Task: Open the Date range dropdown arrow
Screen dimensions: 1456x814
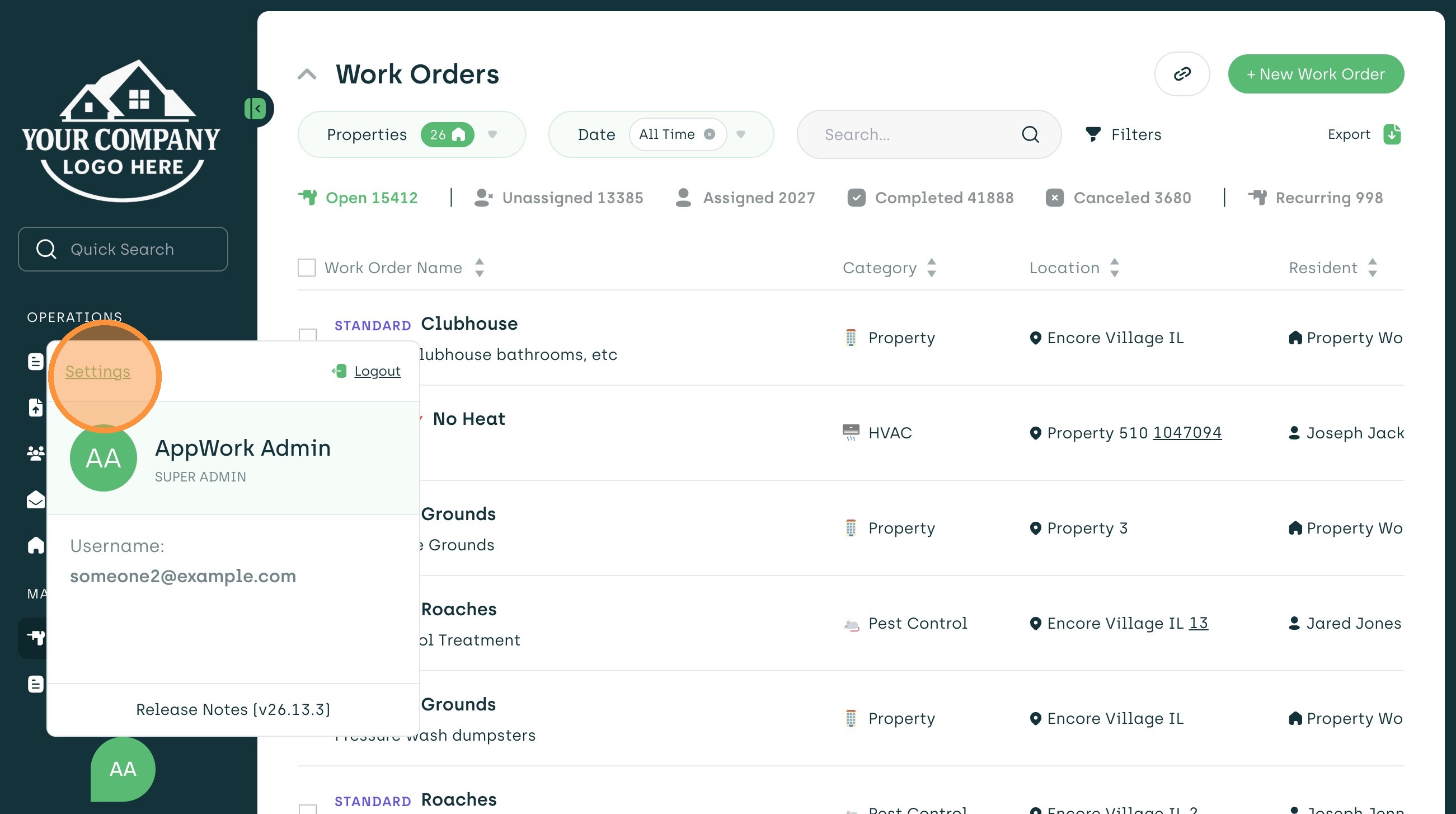Action: [x=741, y=134]
